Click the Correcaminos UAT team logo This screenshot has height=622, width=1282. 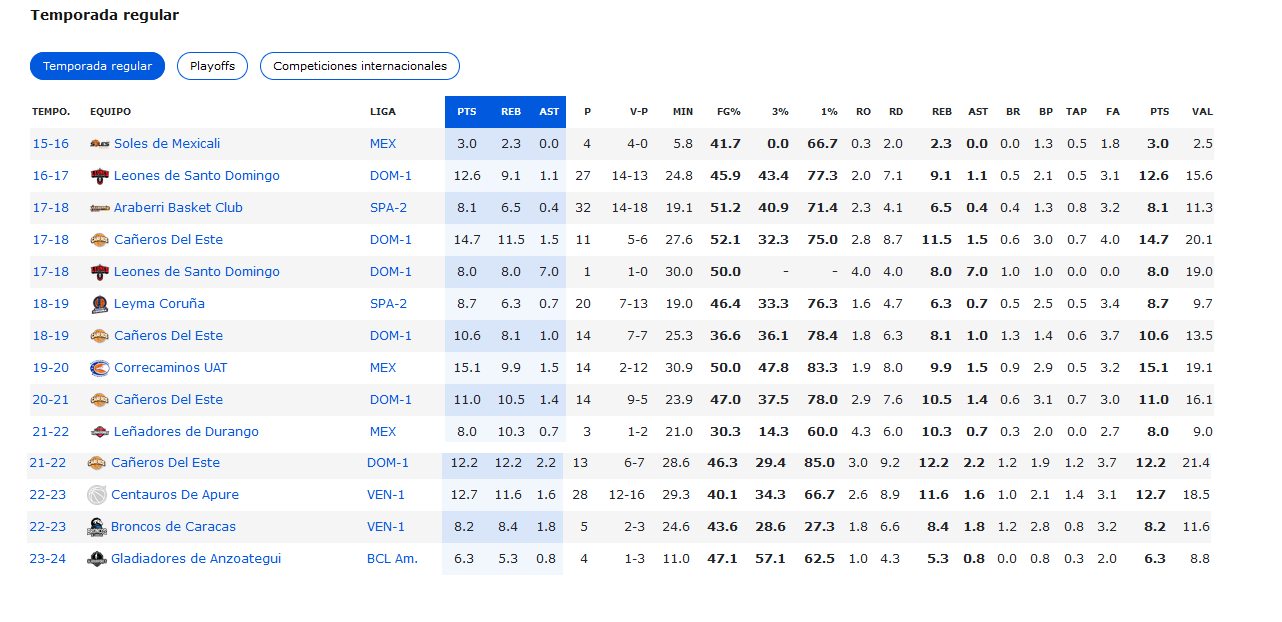click(x=99, y=368)
